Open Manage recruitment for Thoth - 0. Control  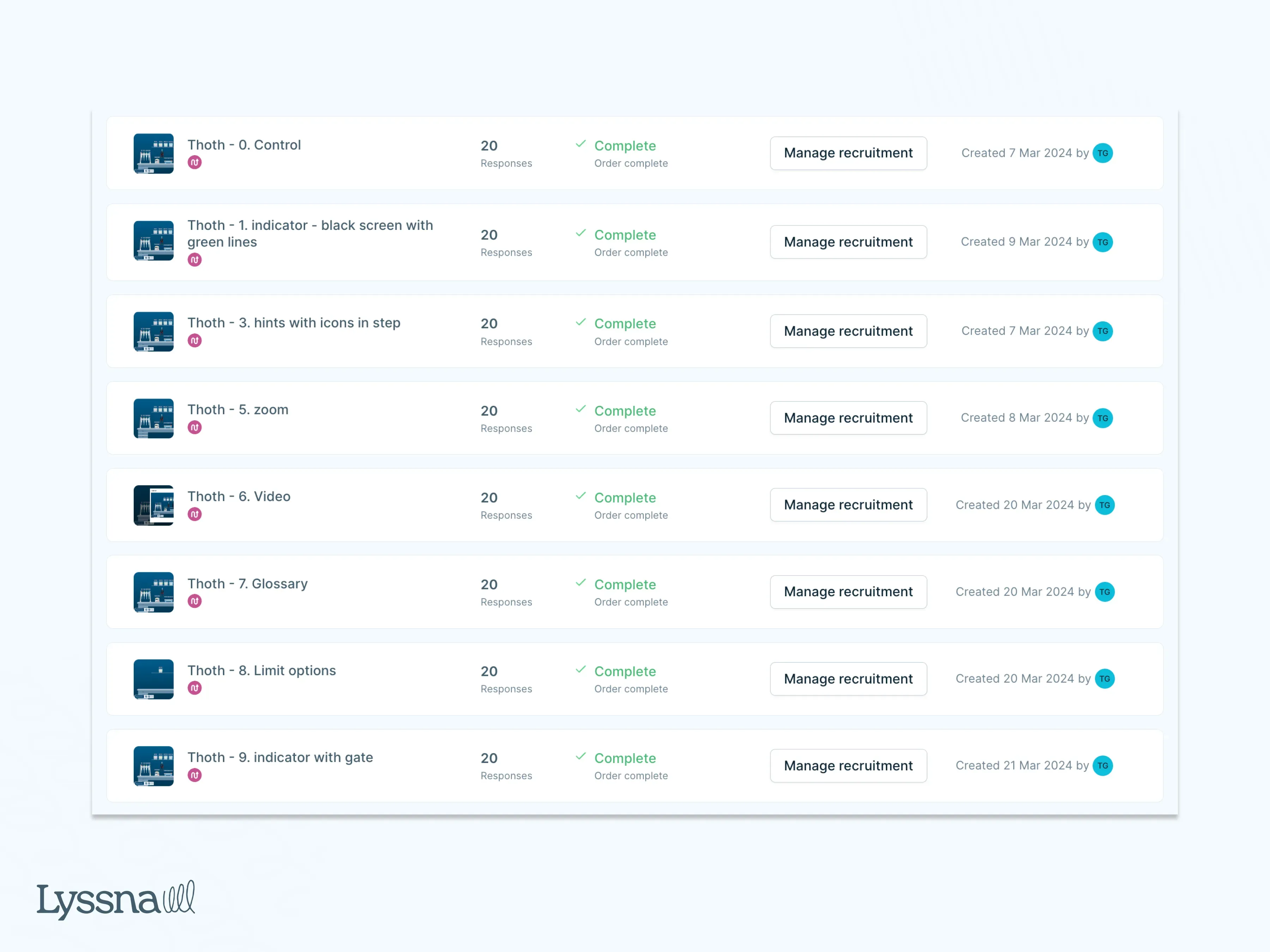click(x=848, y=153)
